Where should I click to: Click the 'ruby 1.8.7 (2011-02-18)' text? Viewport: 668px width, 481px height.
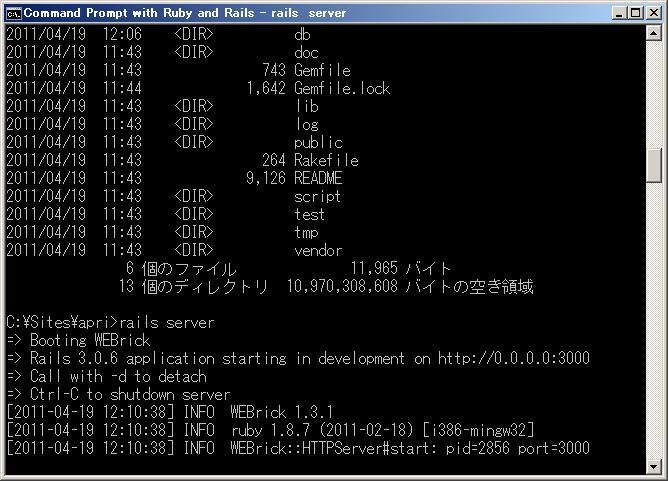point(322,430)
